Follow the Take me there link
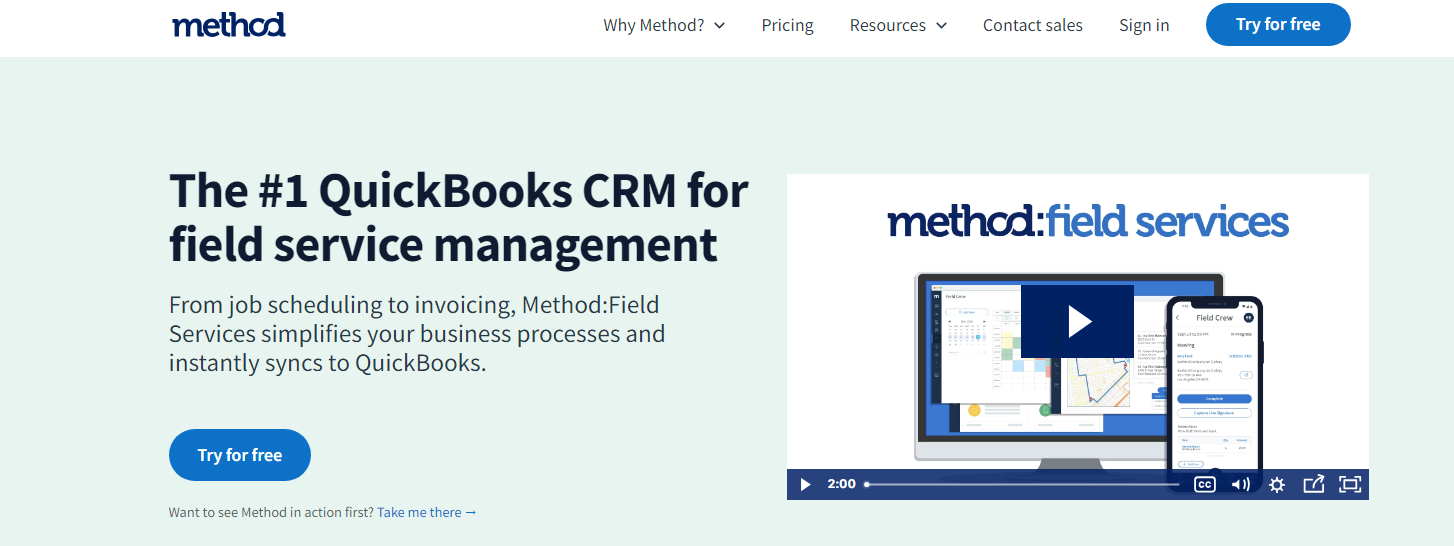 tap(427, 512)
